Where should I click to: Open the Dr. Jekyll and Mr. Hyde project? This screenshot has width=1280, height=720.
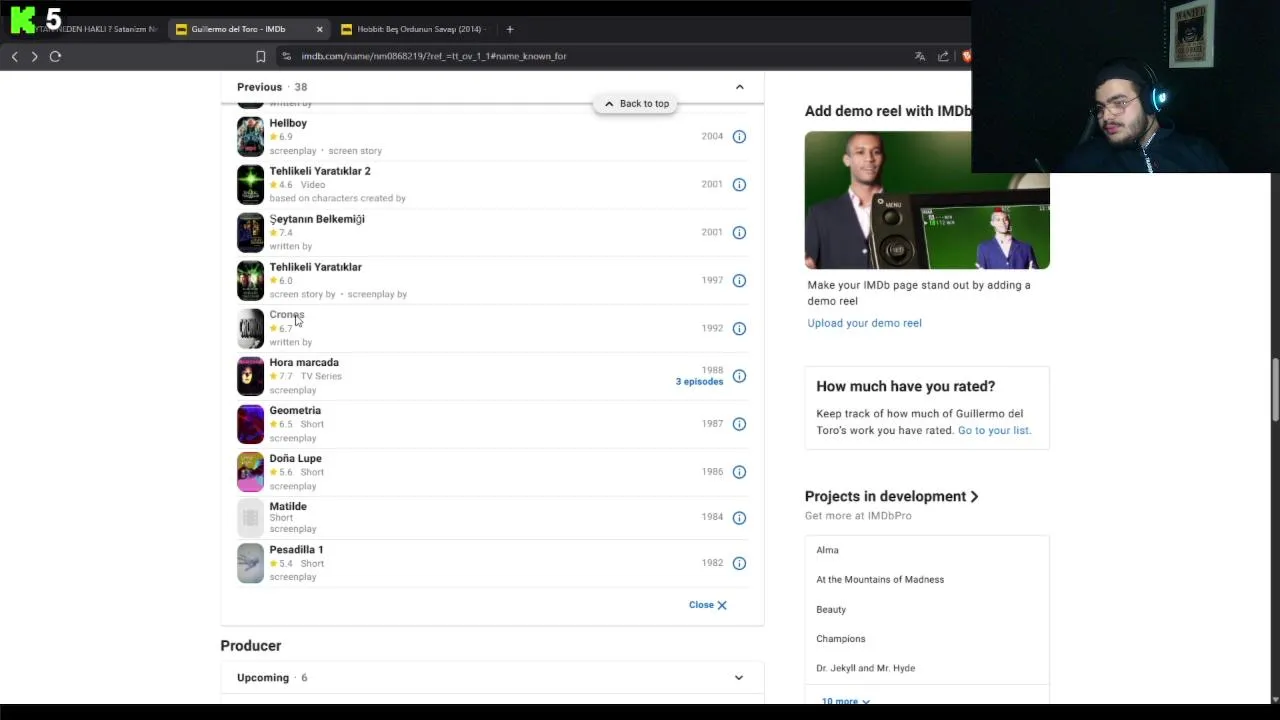[865, 668]
